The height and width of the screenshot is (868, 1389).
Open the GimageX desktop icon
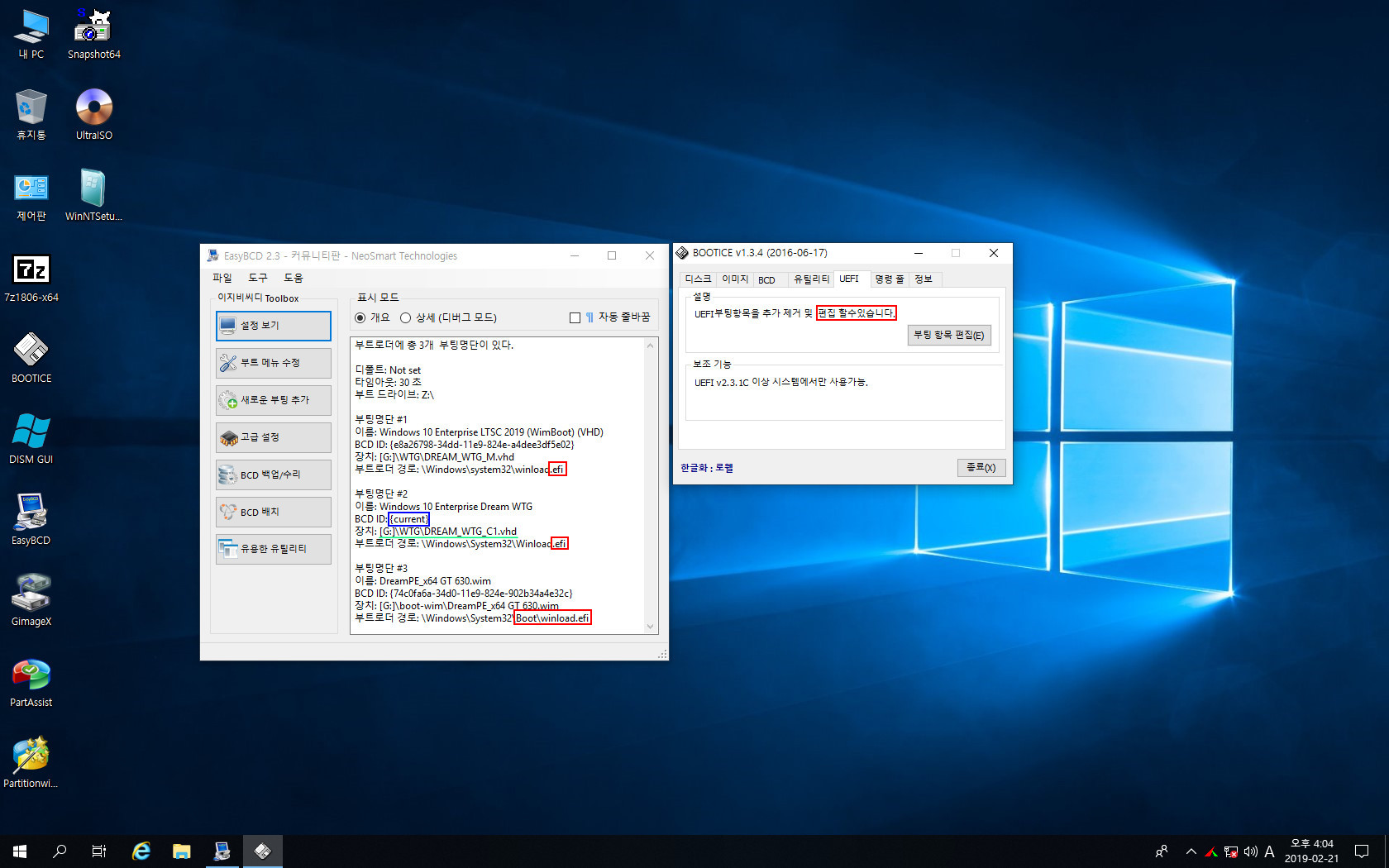point(31,601)
